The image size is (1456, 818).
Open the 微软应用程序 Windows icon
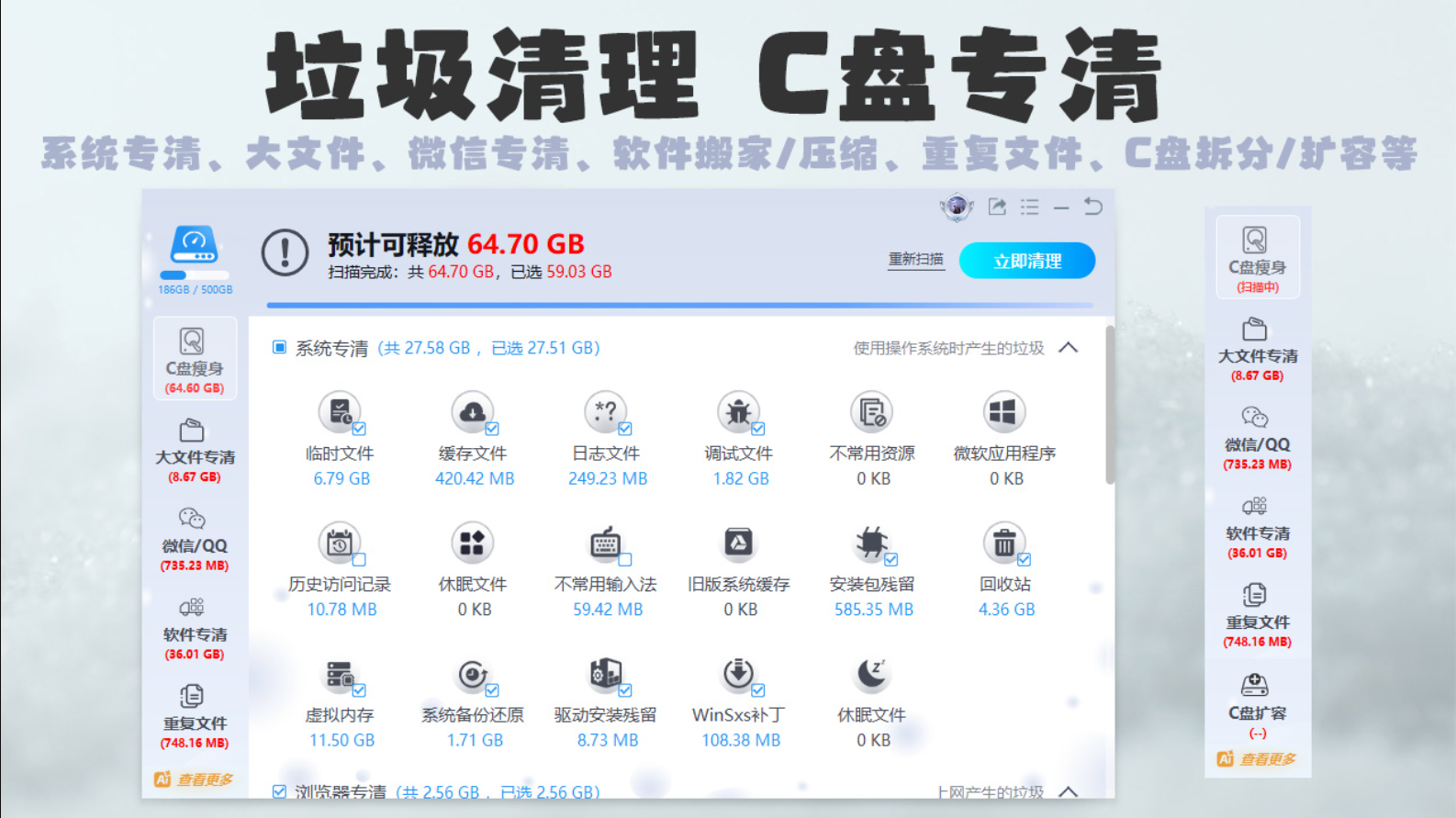pos(1004,412)
